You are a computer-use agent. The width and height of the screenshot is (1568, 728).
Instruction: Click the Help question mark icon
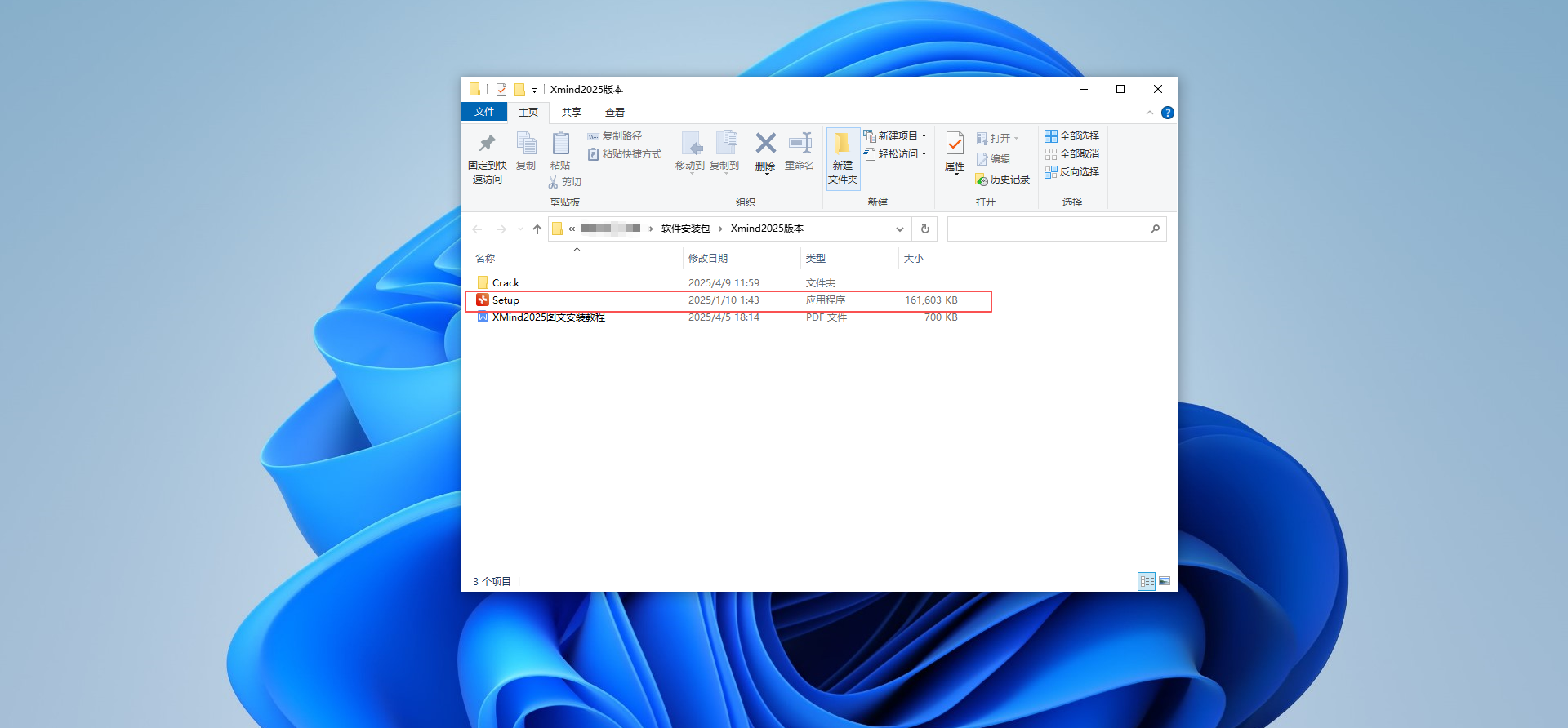[x=1168, y=113]
